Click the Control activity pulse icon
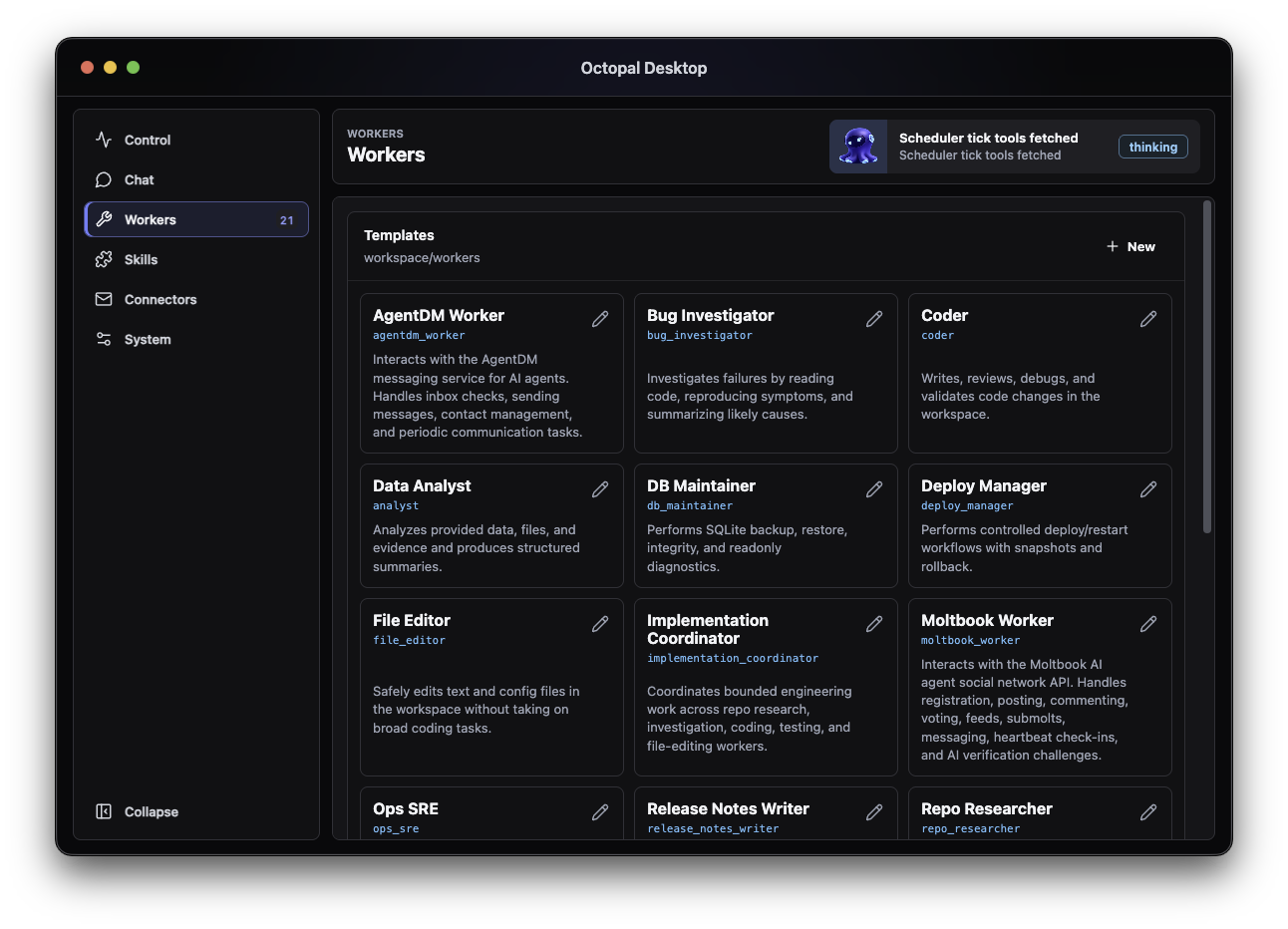This screenshot has width=1288, height=929. point(104,140)
